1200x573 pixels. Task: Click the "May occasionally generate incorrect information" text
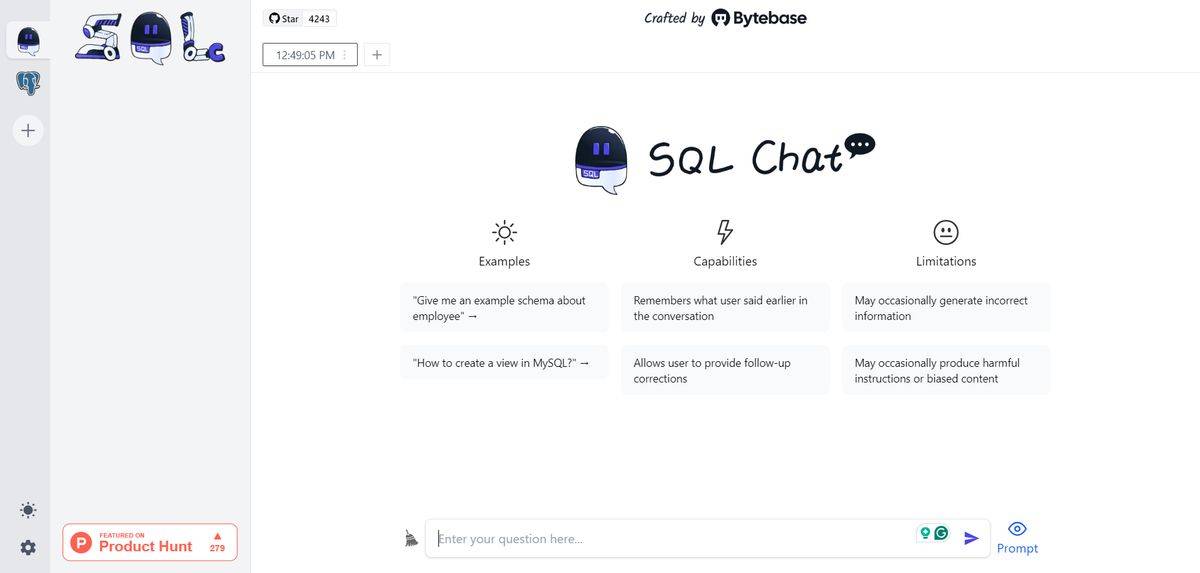[x=941, y=308]
